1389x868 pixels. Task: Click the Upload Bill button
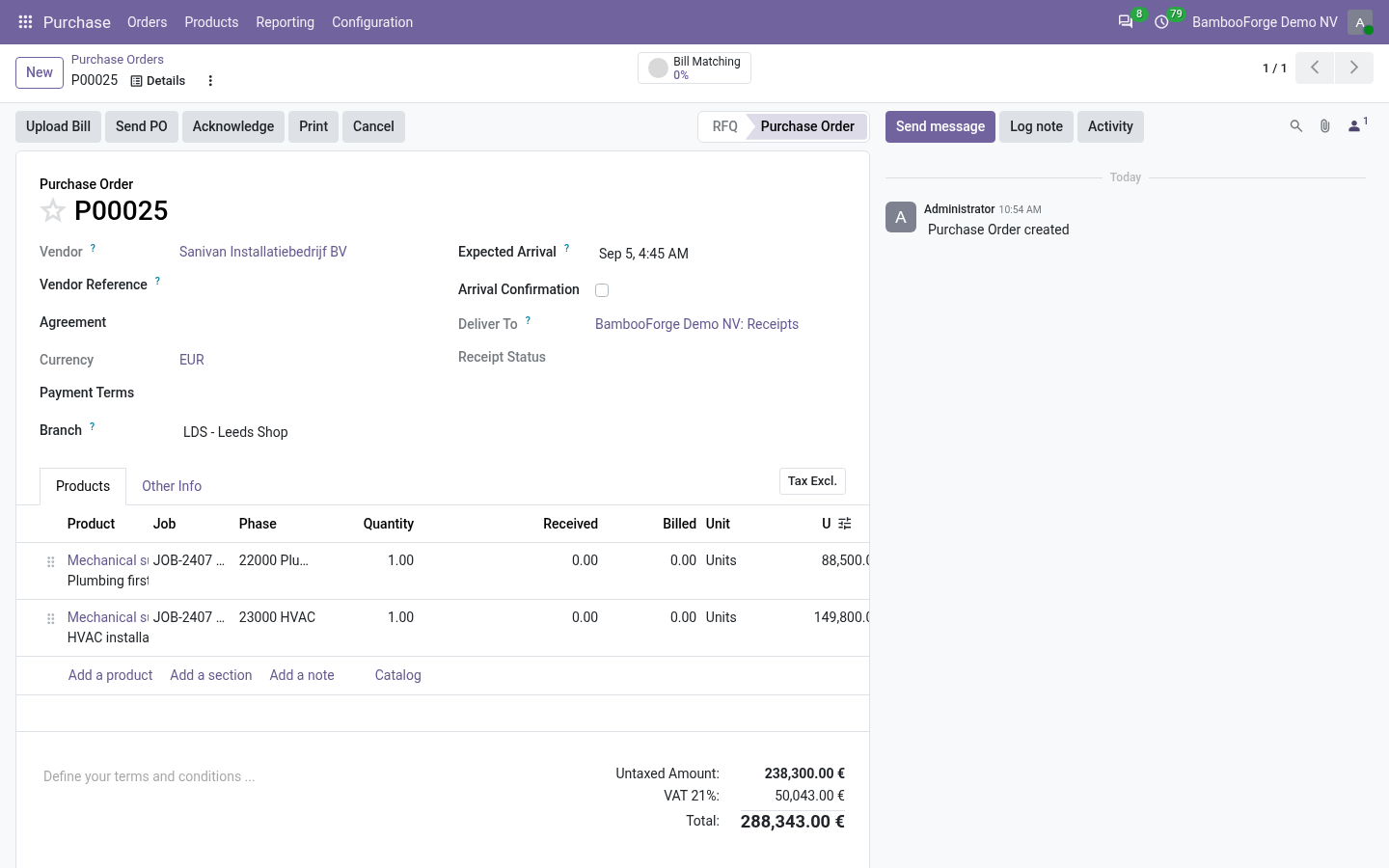pyautogui.click(x=58, y=126)
